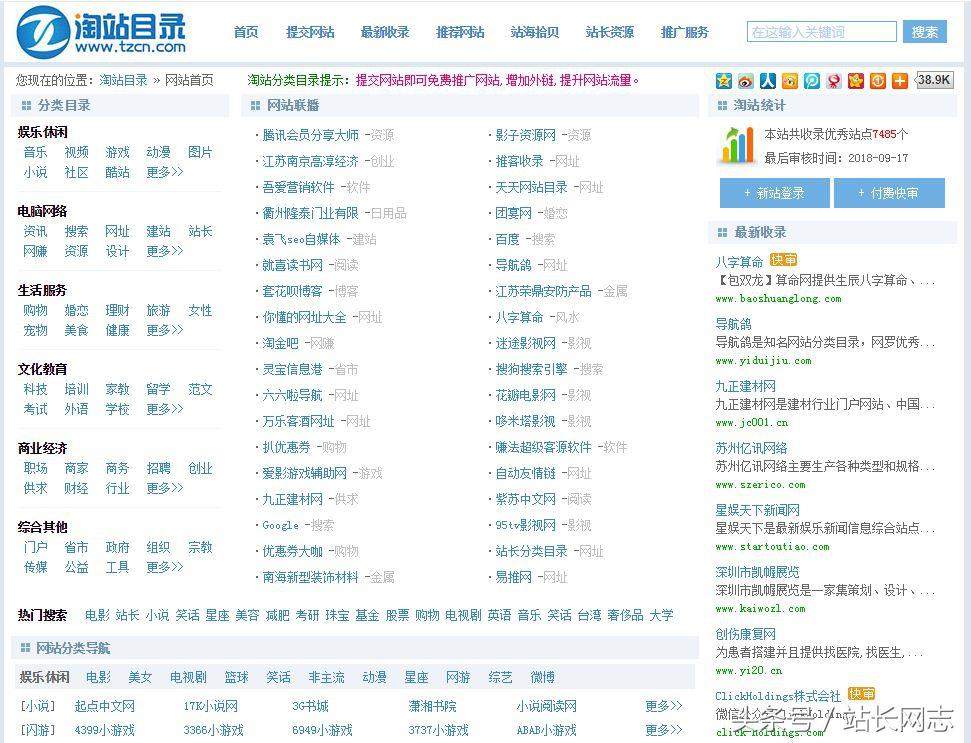Expand 更多>> in the [闪游] row

pos(663,730)
